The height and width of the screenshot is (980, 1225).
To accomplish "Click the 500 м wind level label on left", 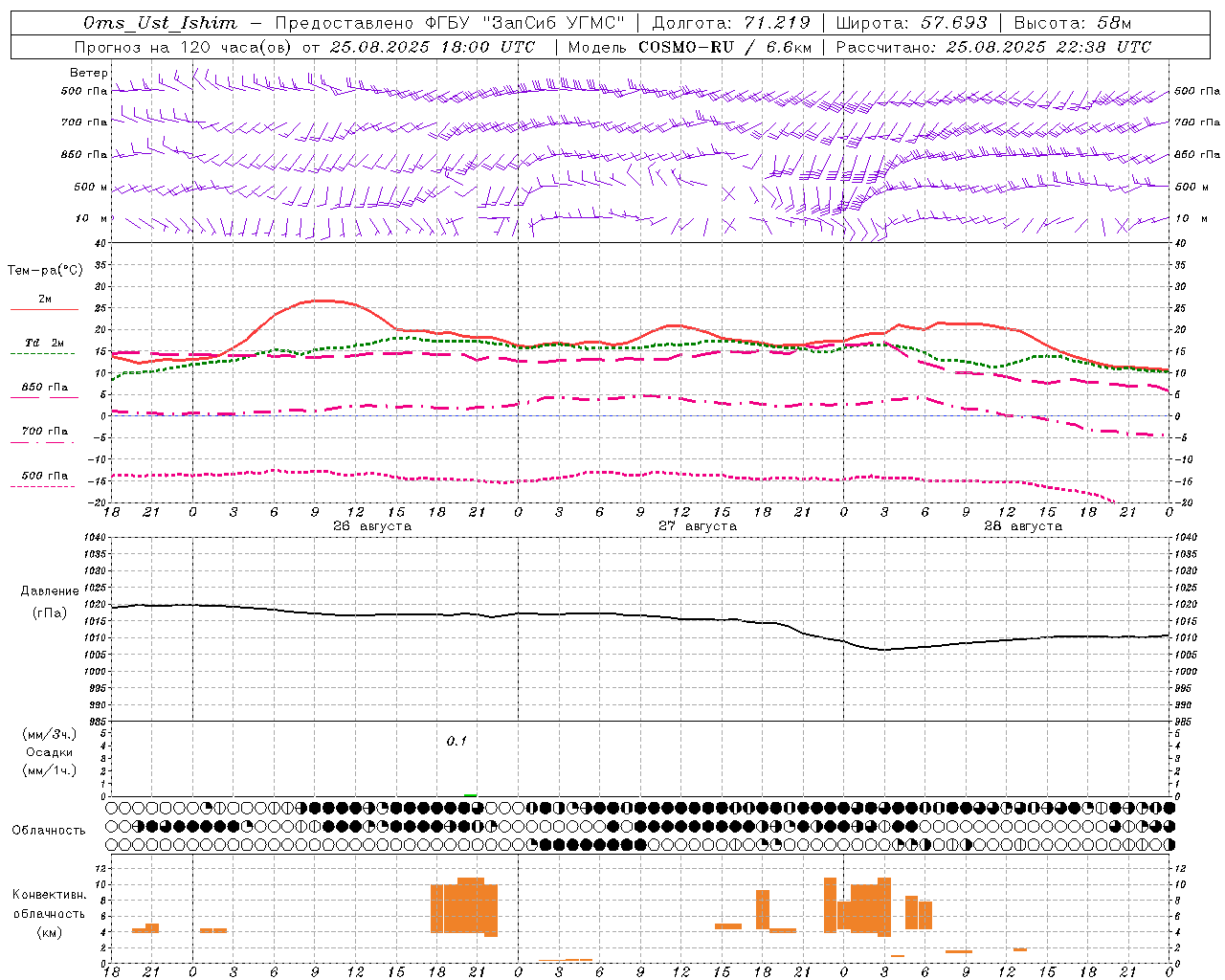I will pyautogui.click(x=91, y=188).
